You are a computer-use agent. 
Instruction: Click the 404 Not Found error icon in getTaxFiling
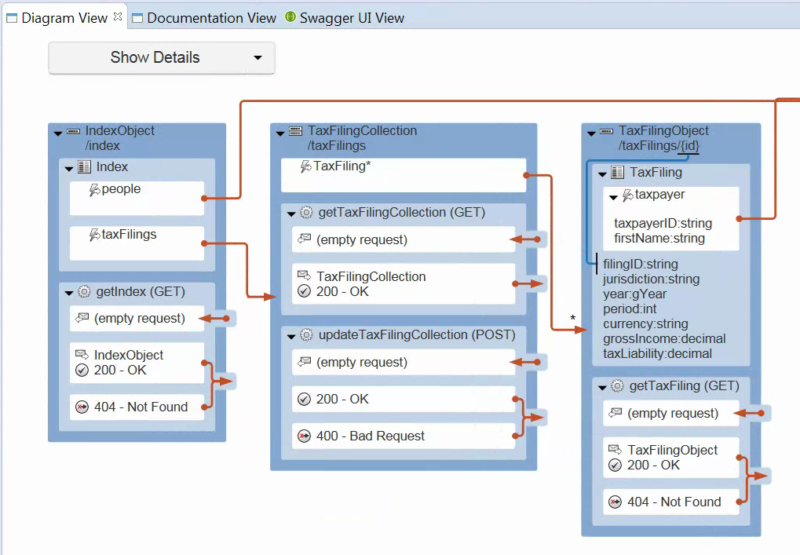[615, 502]
